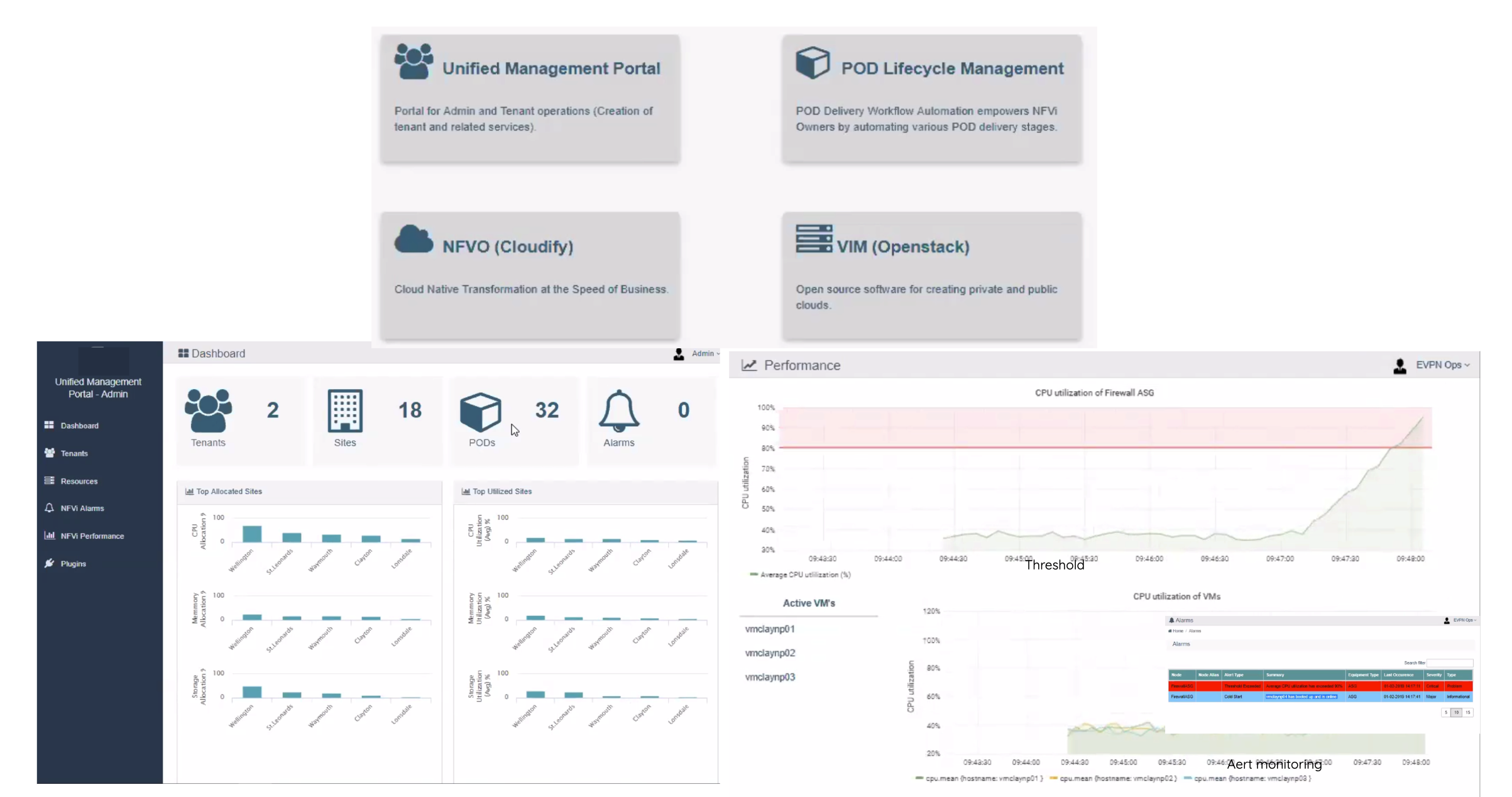The width and height of the screenshot is (1512, 797).
Task: Click the Unified Management Portal people icon
Action: pos(414,61)
